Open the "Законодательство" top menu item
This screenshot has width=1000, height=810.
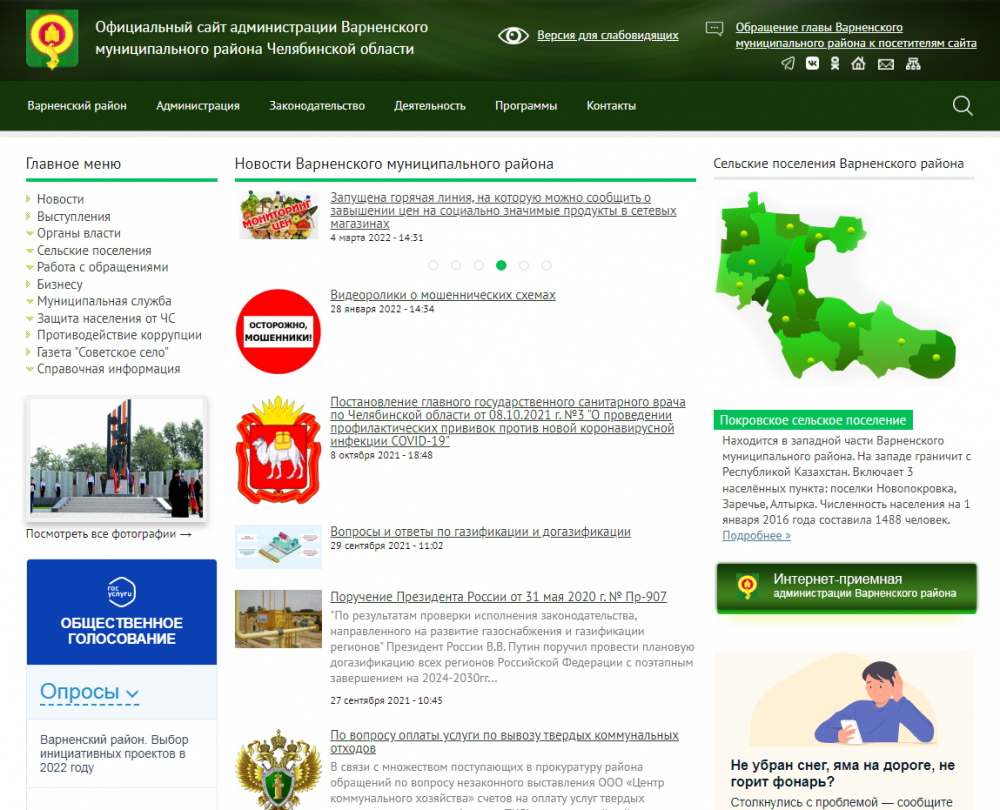pyautogui.click(x=317, y=106)
